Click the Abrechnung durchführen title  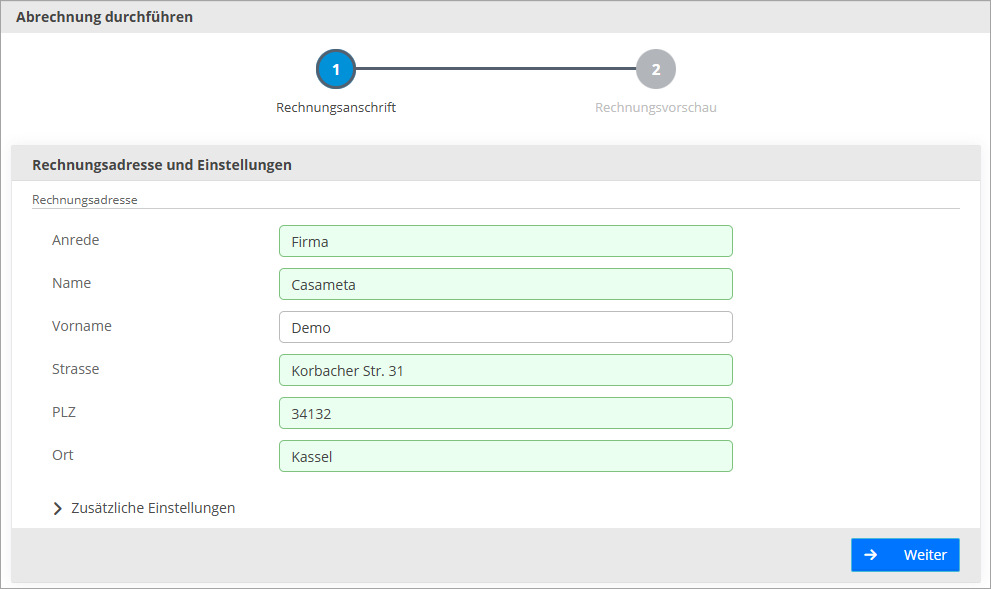(104, 17)
